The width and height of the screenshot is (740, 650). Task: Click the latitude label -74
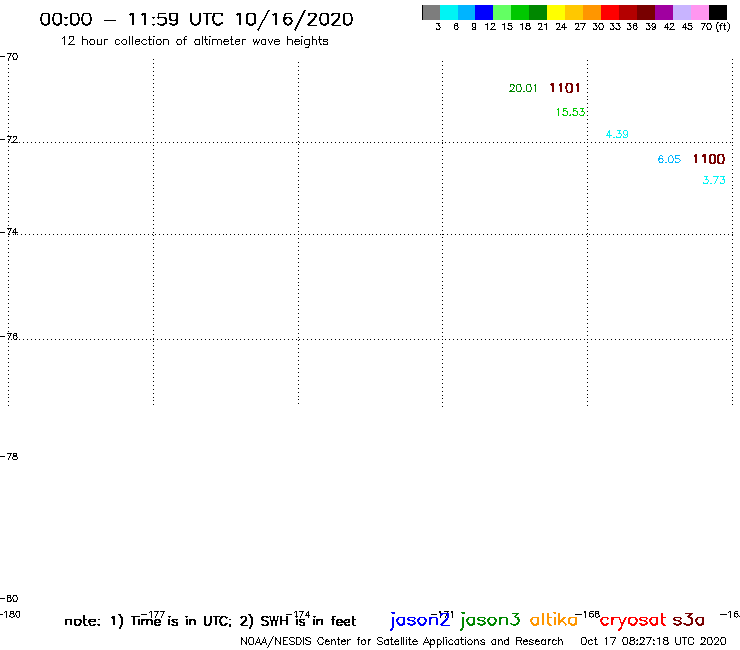point(9,231)
